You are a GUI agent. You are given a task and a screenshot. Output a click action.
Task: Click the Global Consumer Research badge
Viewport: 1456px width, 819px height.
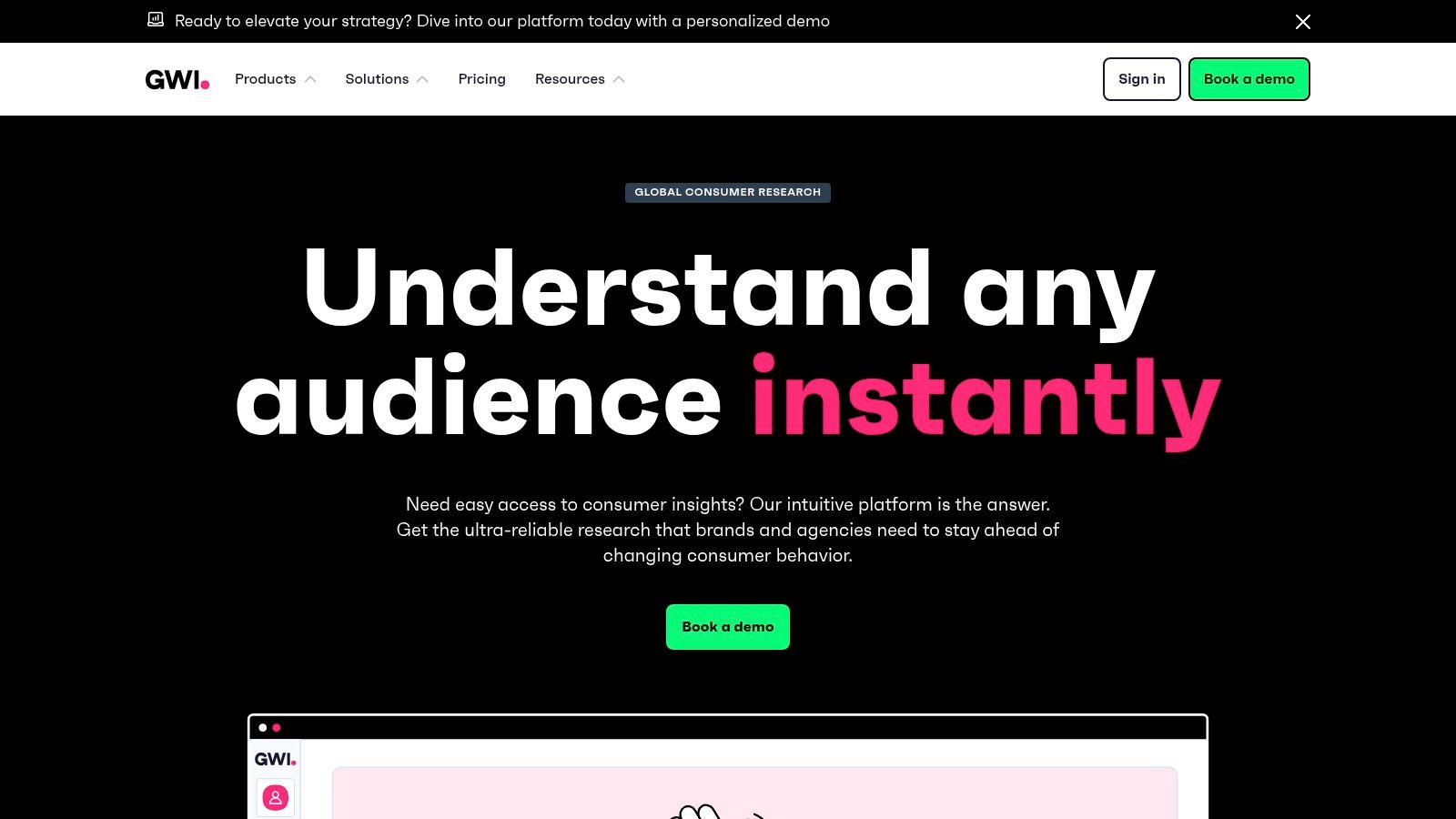[x=727, y=192]
